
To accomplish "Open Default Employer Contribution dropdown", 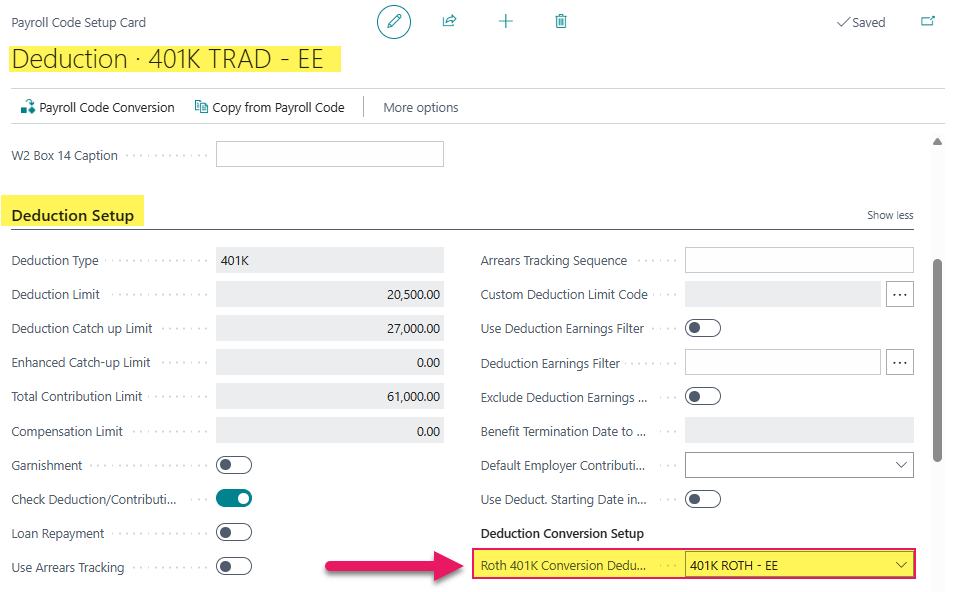I will coord(901,465).
